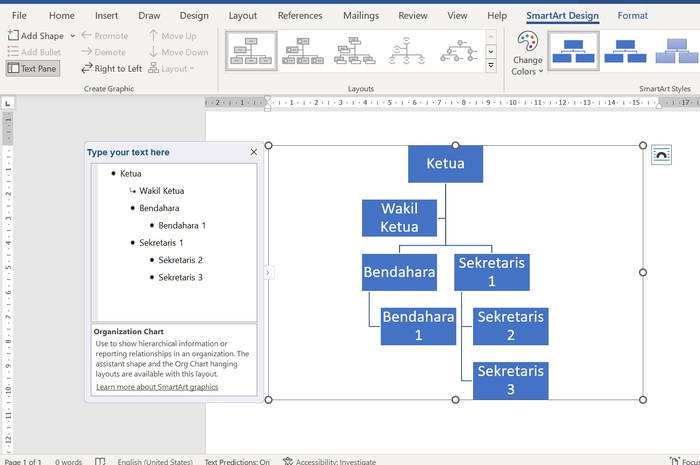The image size is (700, 465).
Task: Click Promote in Create Graphic group
Action: (x=104, y=36)
